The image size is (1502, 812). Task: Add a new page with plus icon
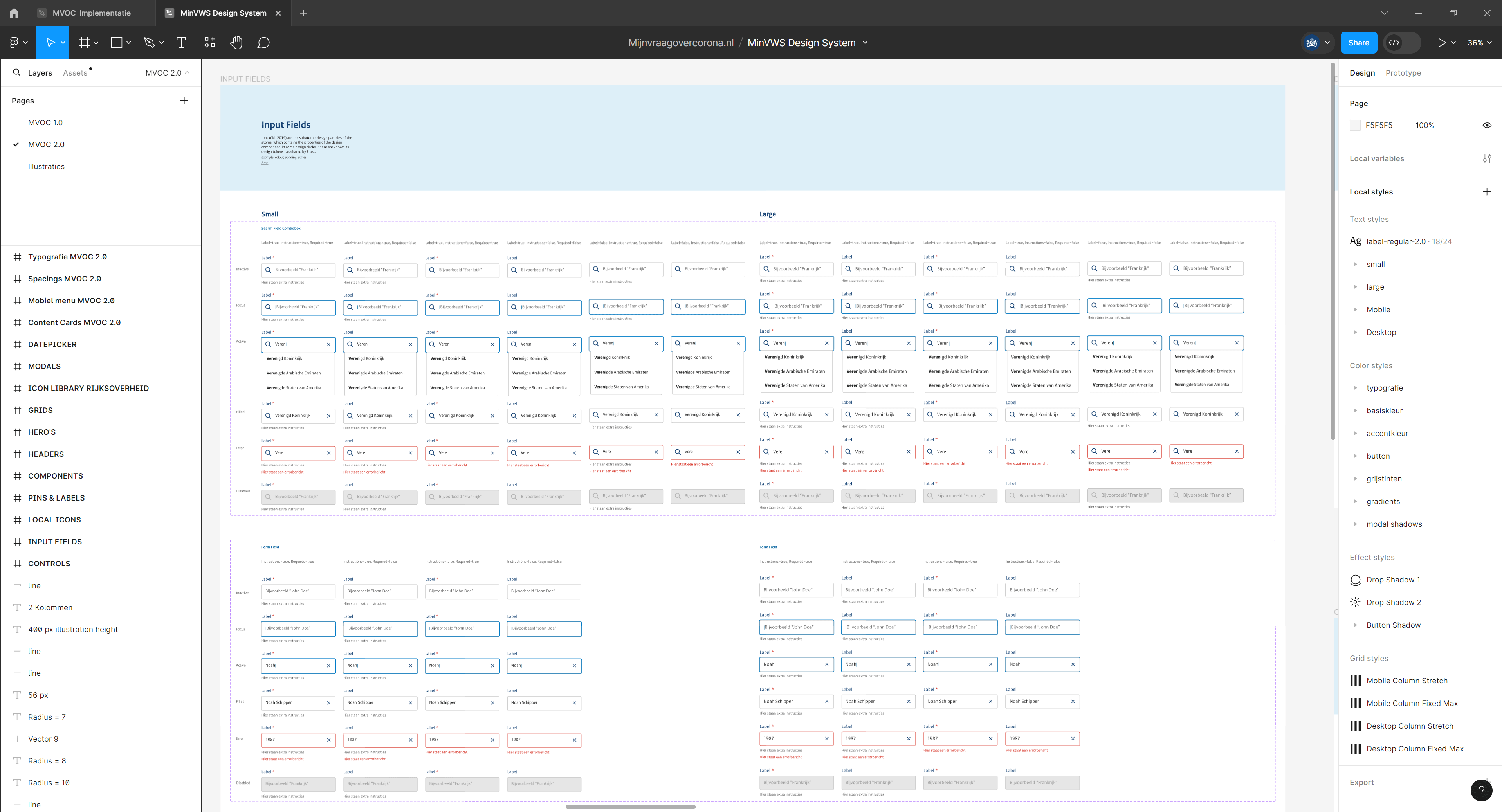[x=184, y=100]
